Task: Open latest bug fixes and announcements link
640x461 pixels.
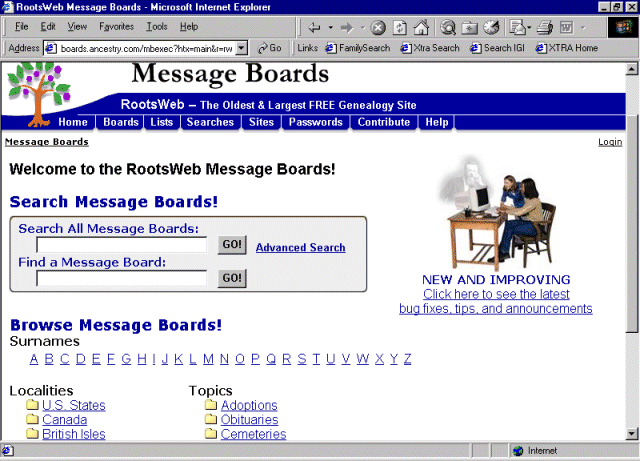Action: (x=496, y=301)
